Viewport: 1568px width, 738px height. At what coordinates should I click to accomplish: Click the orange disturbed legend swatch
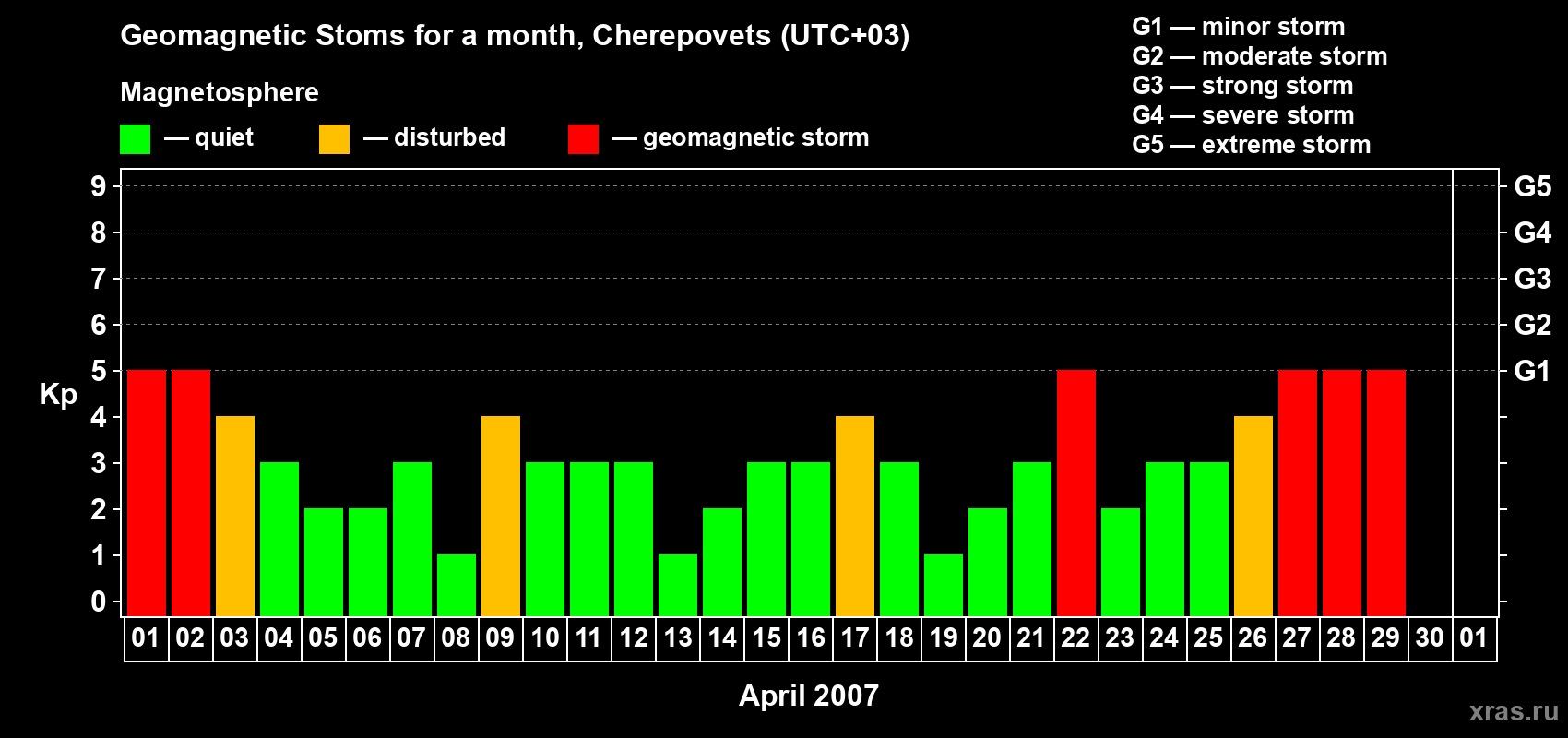pos(334,139)
